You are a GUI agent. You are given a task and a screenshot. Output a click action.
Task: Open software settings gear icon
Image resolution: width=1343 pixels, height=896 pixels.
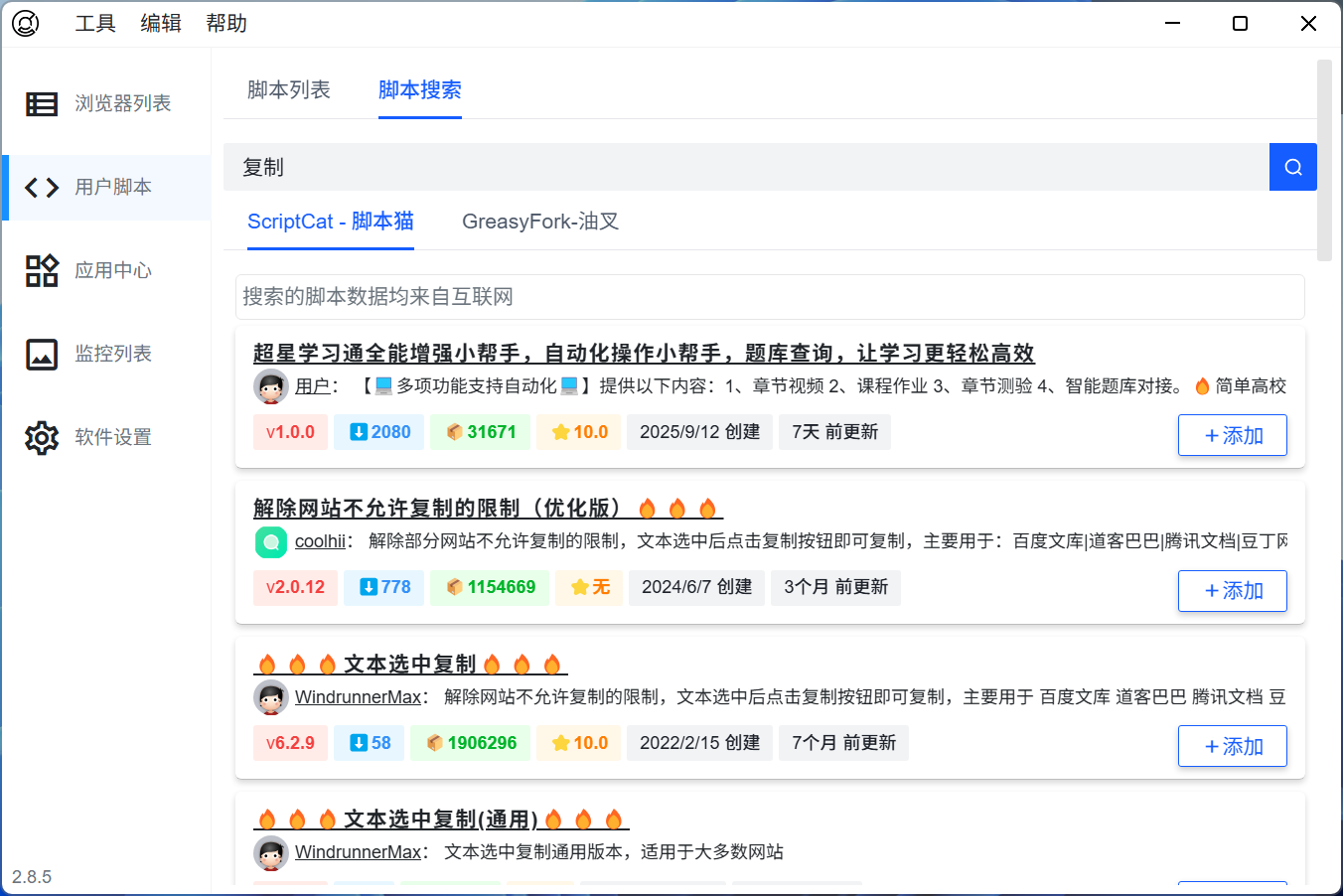[x=42, y=437]
